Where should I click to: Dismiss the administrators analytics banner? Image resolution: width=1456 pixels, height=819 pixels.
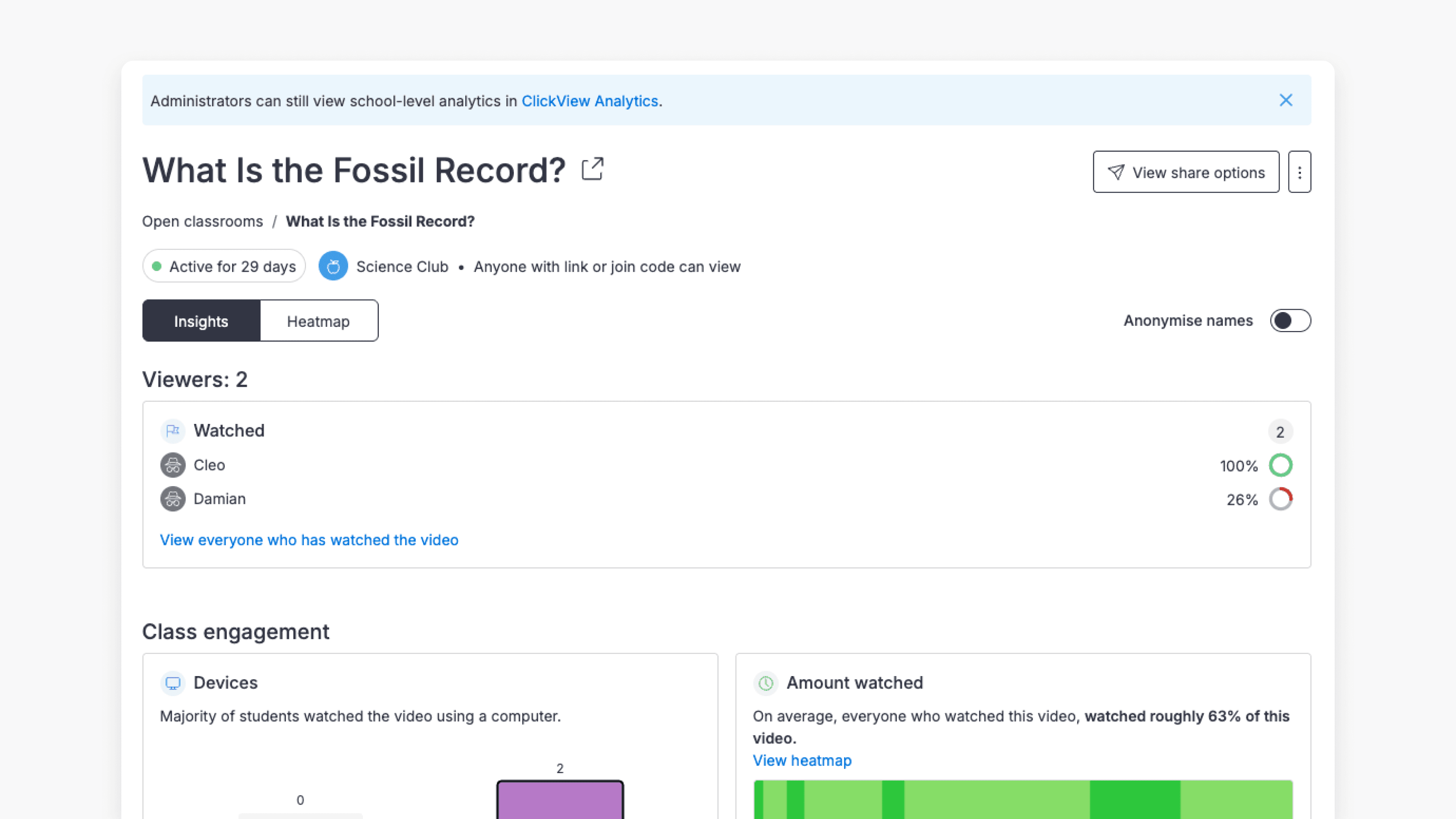[1285, 100]
